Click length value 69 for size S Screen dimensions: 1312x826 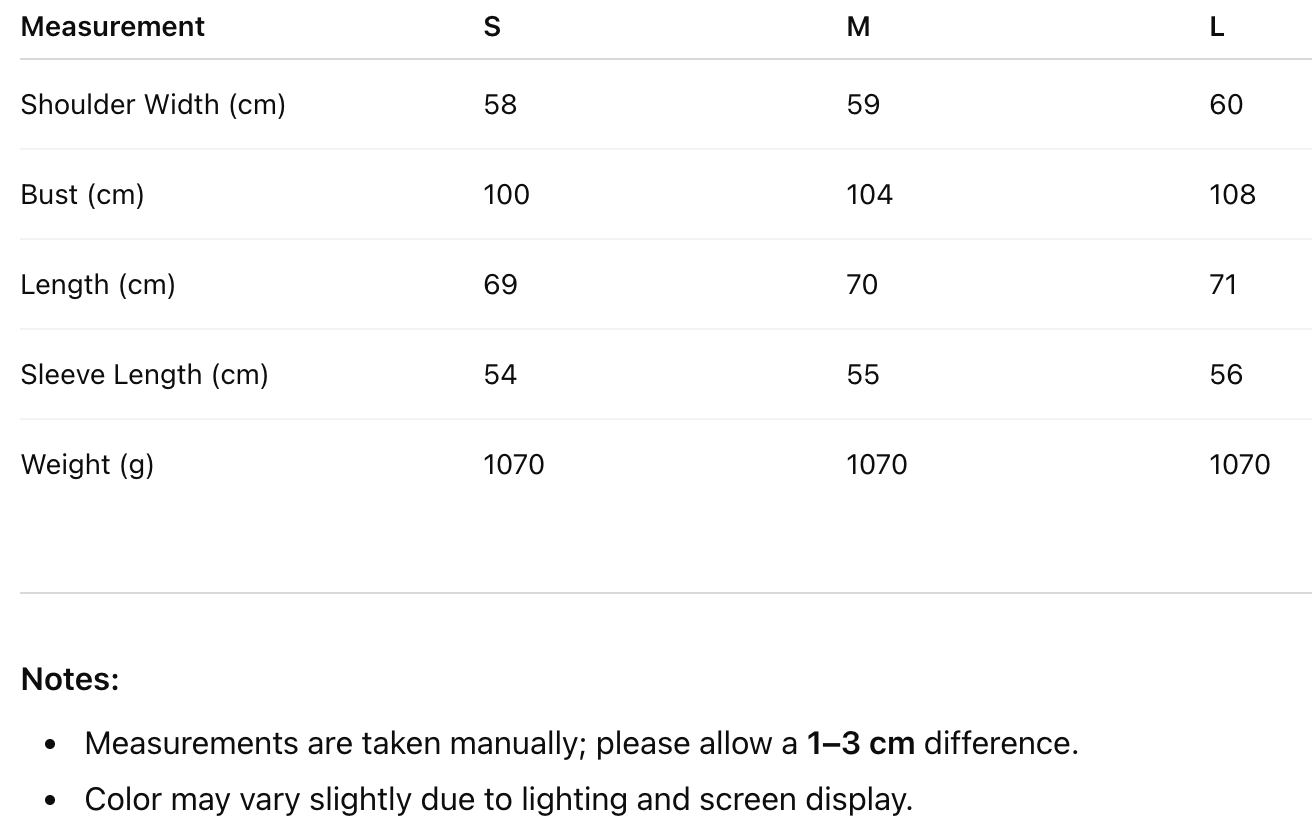[500, 284]
